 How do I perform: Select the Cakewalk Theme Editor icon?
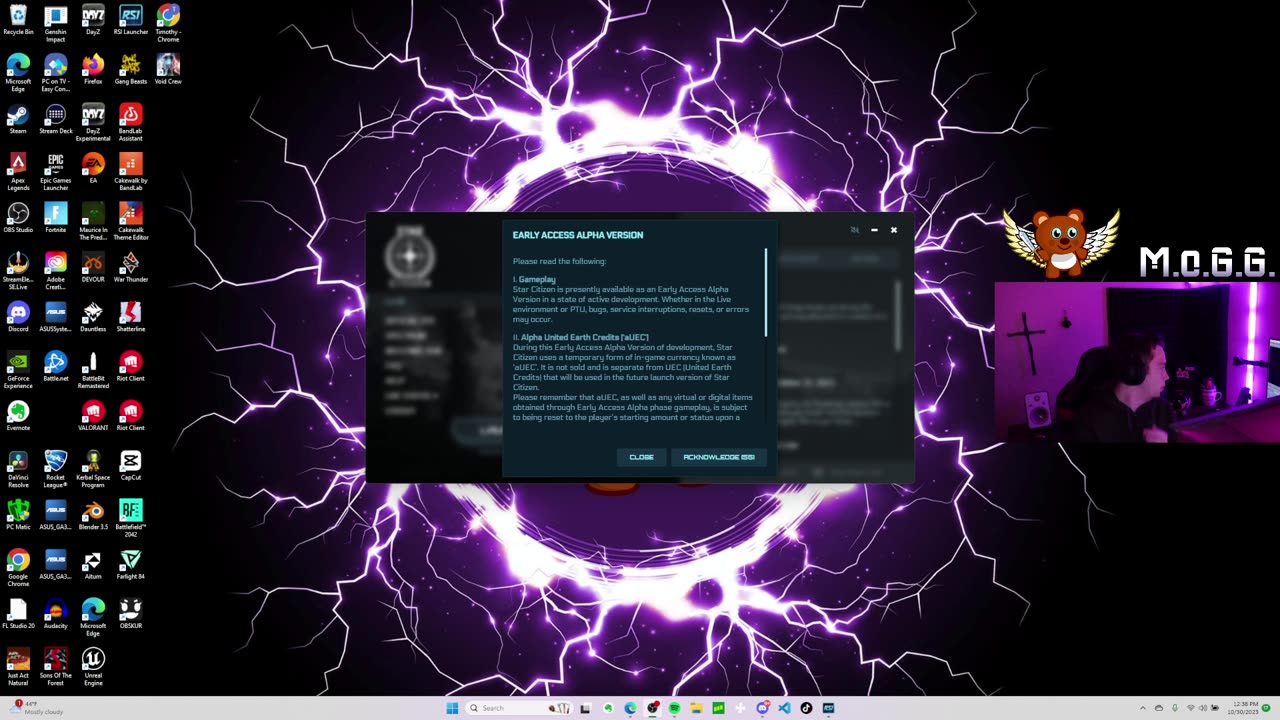pyautogui.click(x=130, y=222)
